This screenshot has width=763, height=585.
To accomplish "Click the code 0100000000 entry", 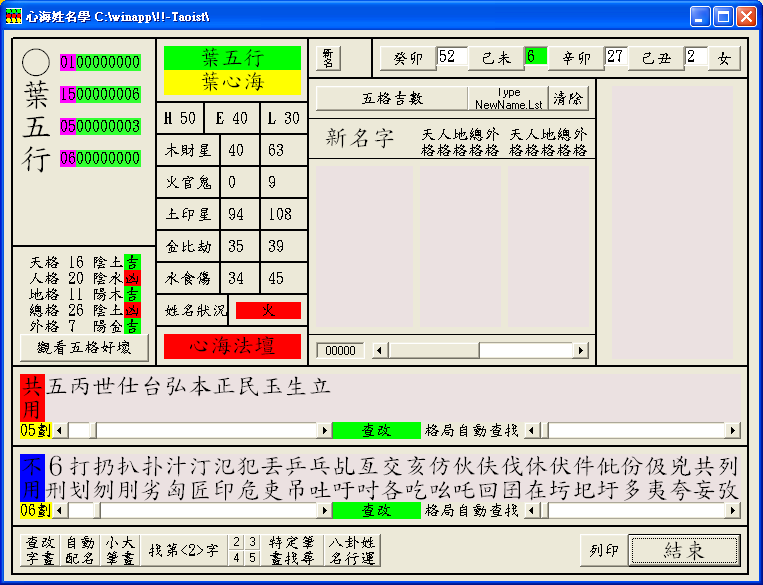I will [x=100, y=62].
